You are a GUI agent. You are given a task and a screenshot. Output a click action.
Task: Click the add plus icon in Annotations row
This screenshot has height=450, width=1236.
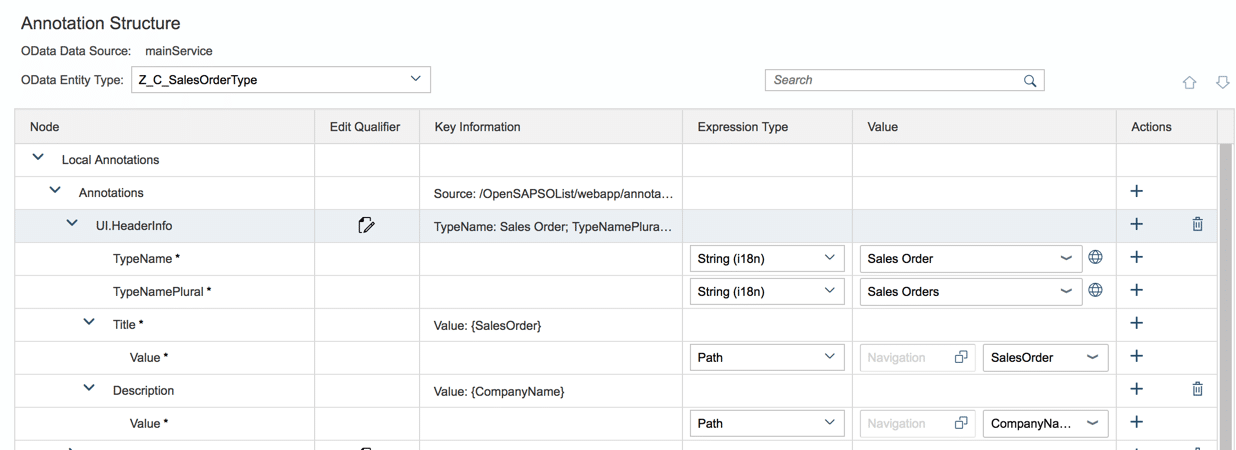tap(1136, 192)
